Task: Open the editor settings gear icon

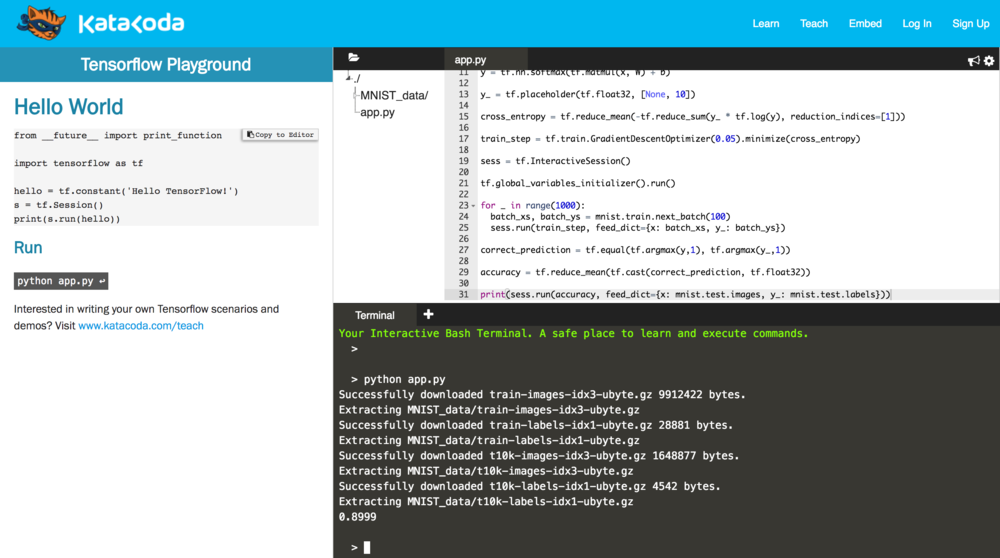Action: click(x=989, y=61)
